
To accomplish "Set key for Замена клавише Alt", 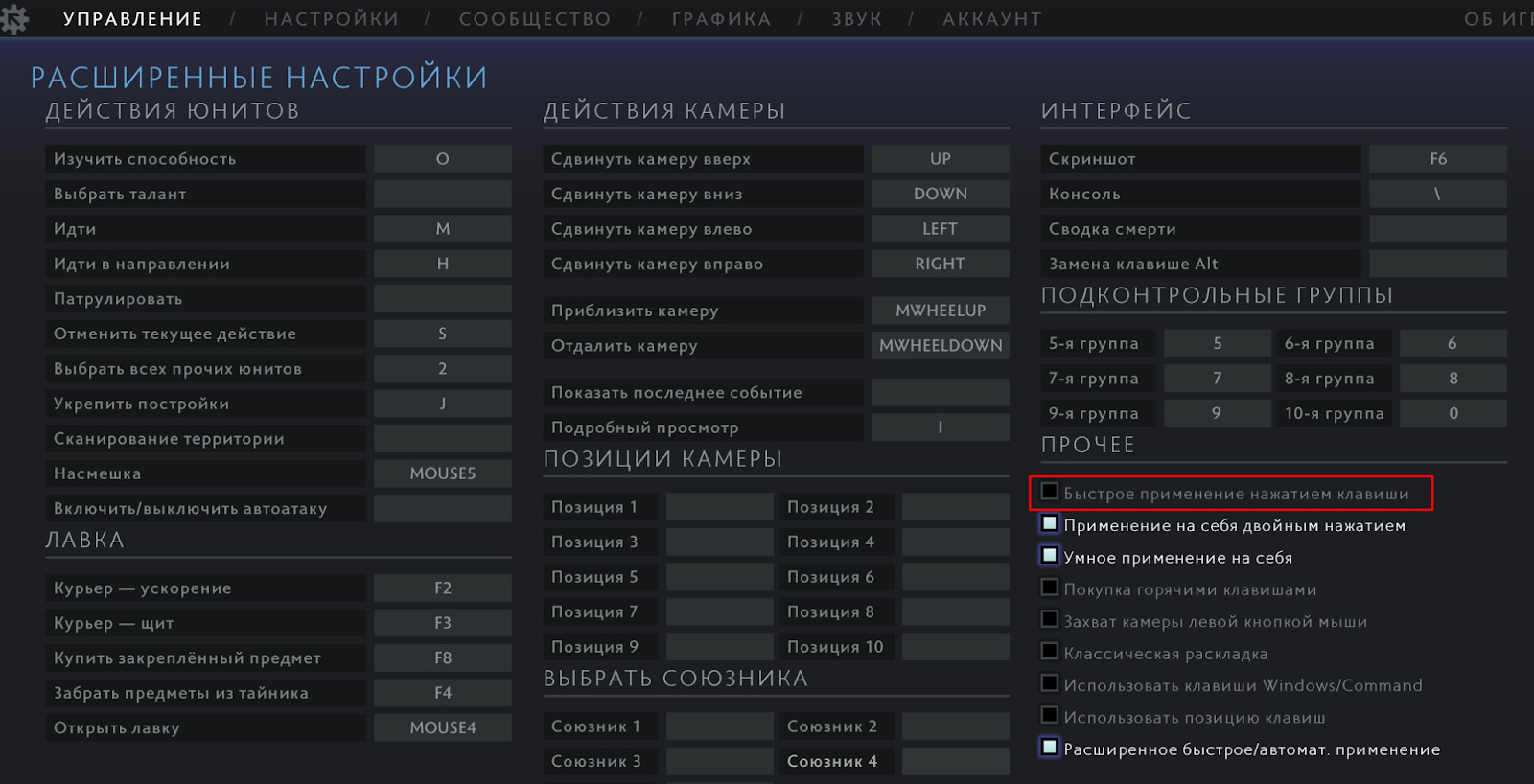I will click(x=1438, y=264).
